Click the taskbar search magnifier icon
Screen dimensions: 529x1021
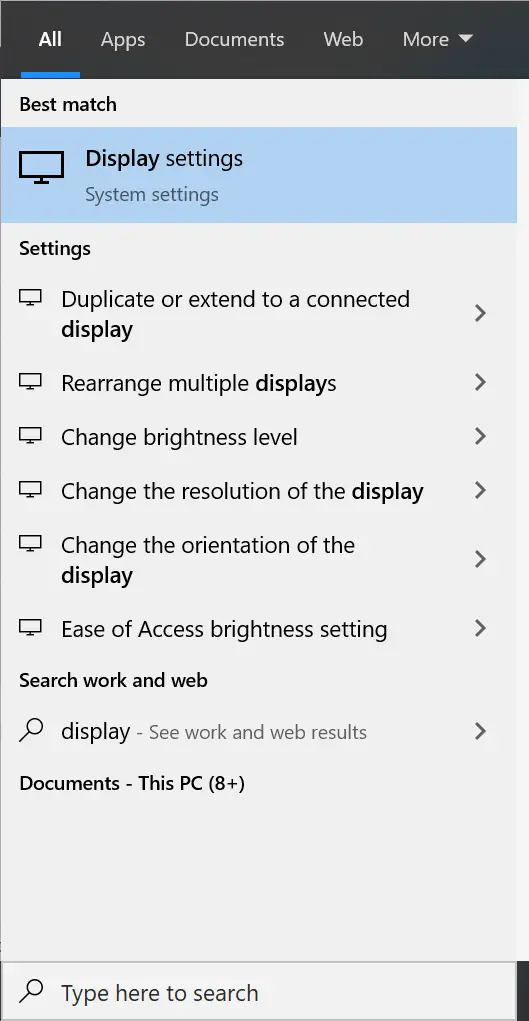(31, 992)
